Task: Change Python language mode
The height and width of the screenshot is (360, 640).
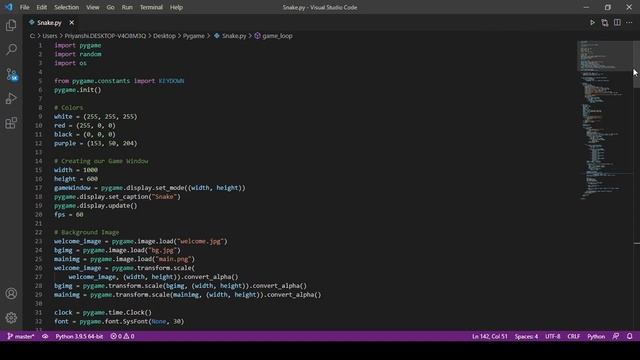Action: pyautogui.click(x=596, y=336)
